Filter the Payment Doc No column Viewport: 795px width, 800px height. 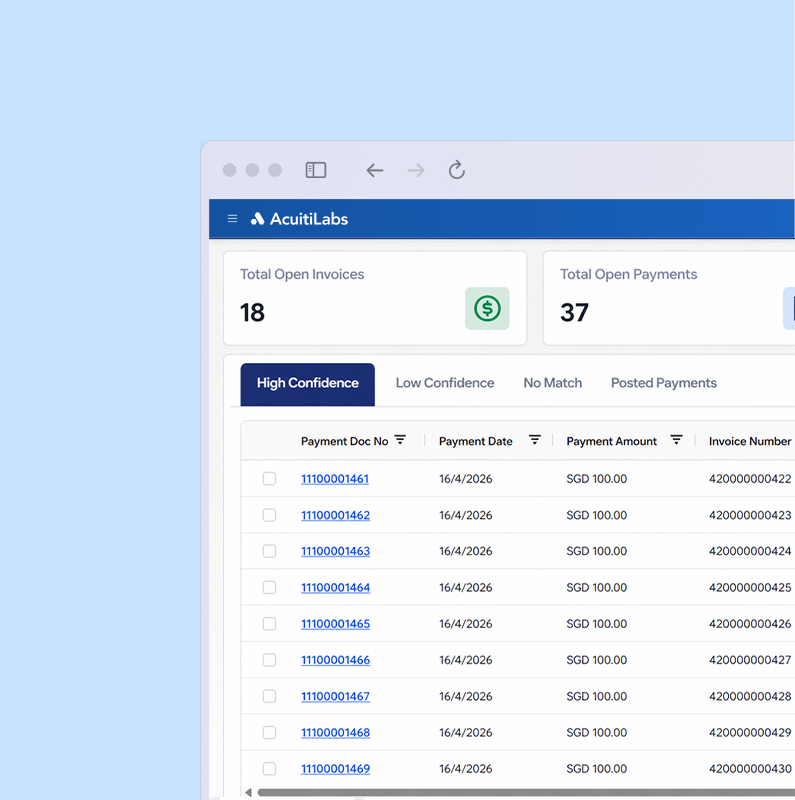pos(401,440)
